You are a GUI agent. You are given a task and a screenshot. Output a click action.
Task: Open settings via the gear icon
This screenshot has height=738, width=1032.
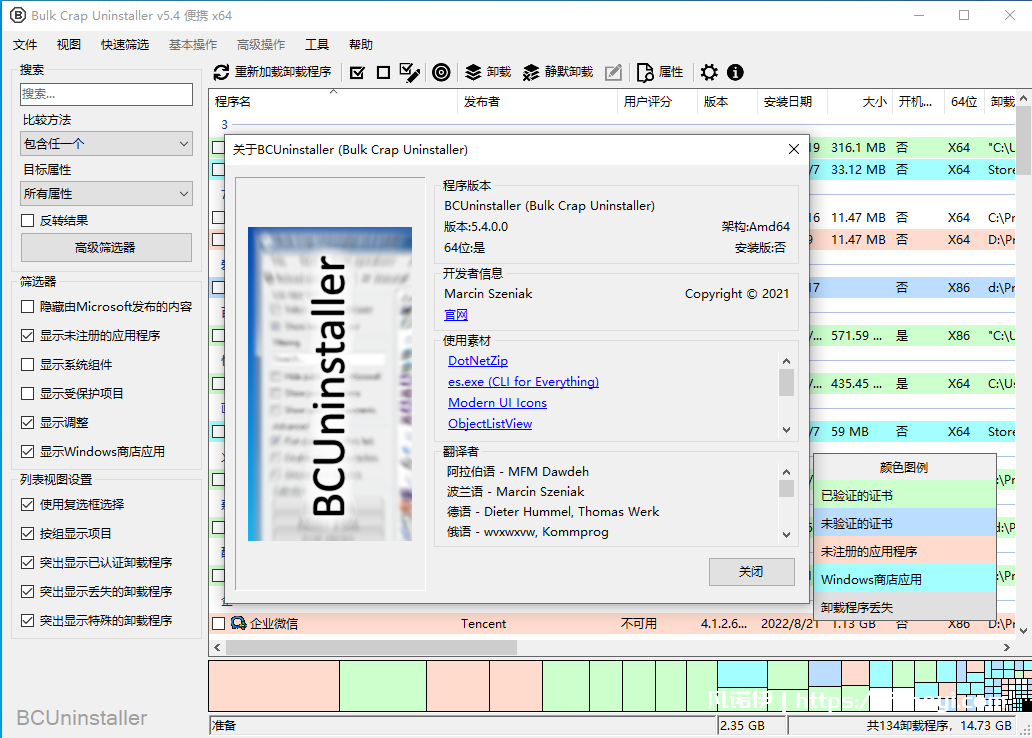[709, 72]
